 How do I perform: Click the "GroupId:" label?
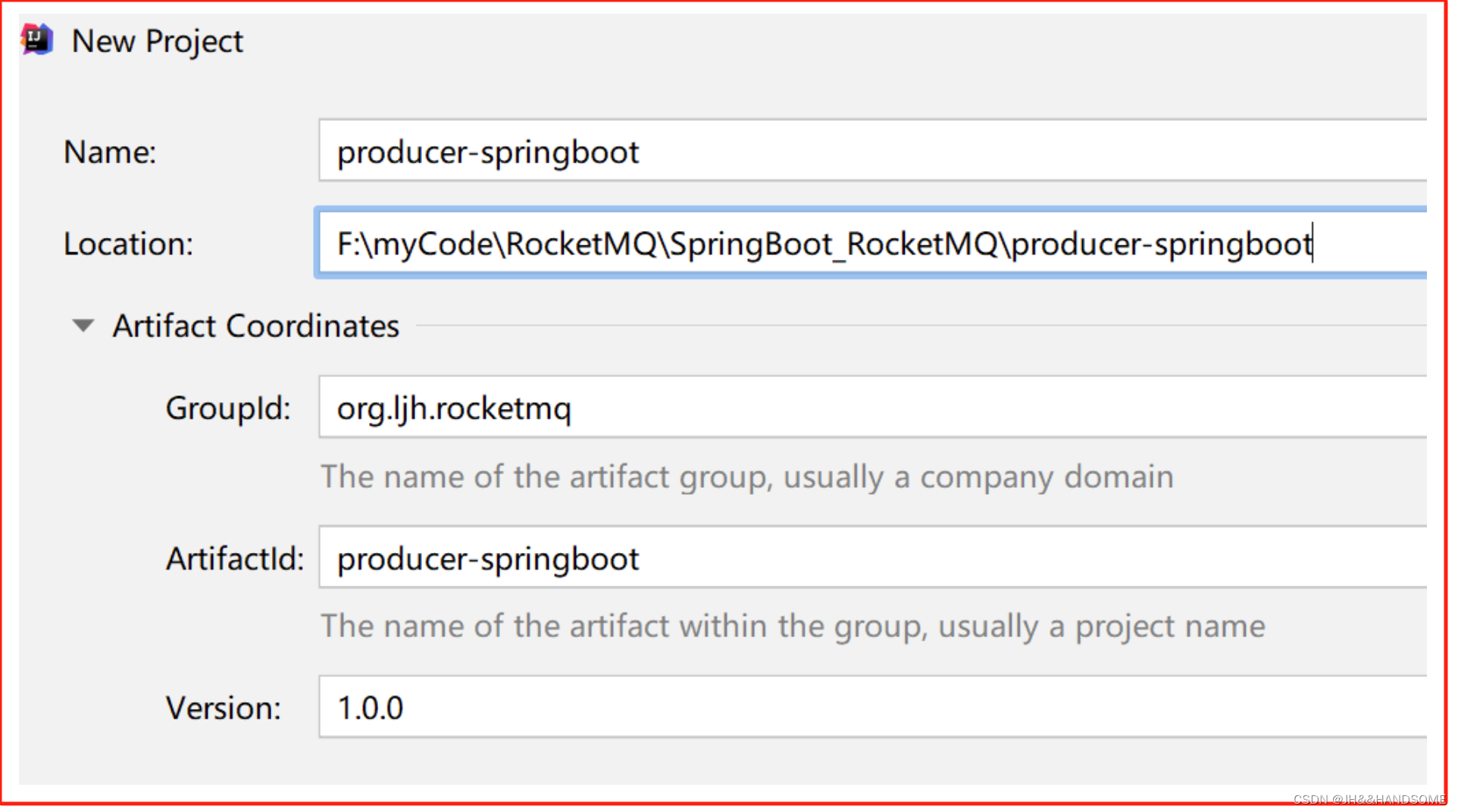[228, 408]
